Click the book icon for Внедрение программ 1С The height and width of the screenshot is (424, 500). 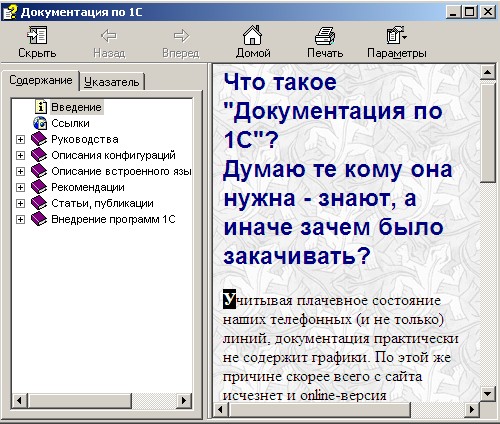[39, 219]
